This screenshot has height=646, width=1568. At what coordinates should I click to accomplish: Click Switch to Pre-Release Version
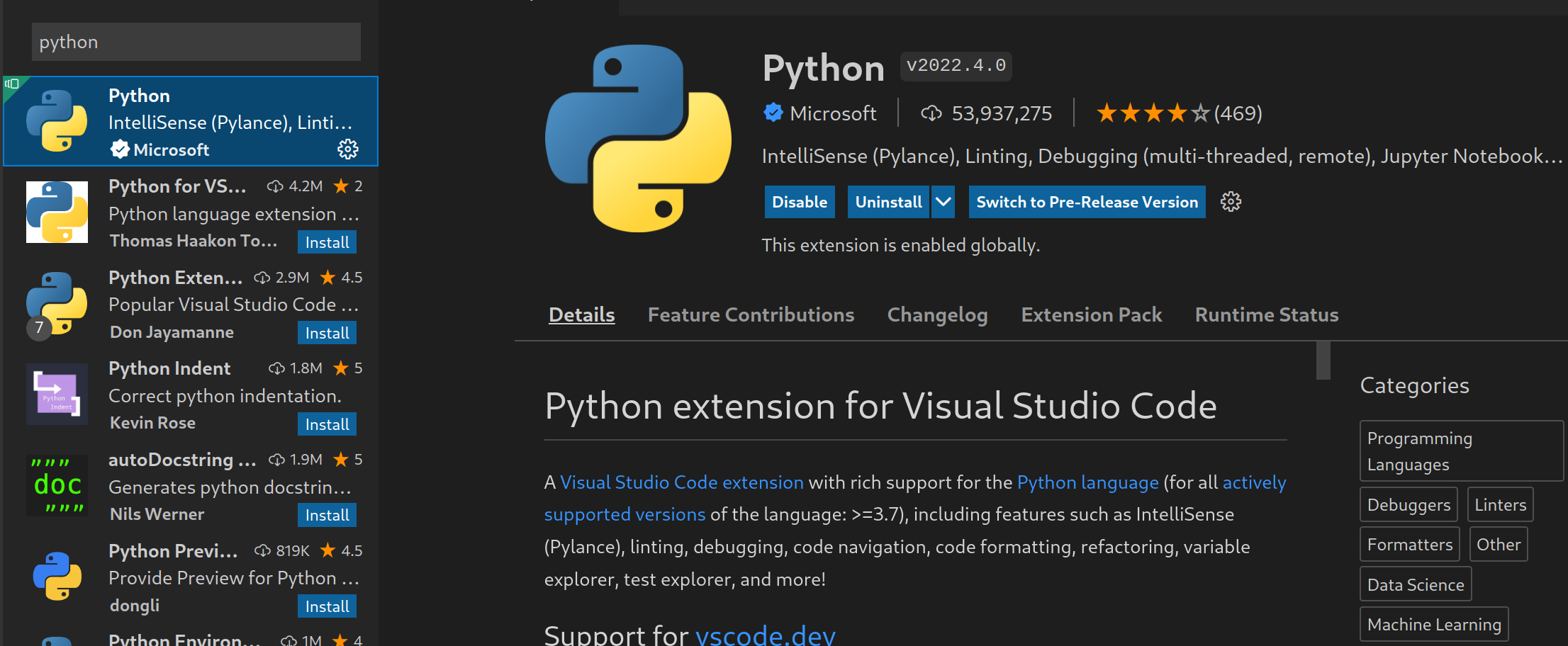coord(1087,202)
